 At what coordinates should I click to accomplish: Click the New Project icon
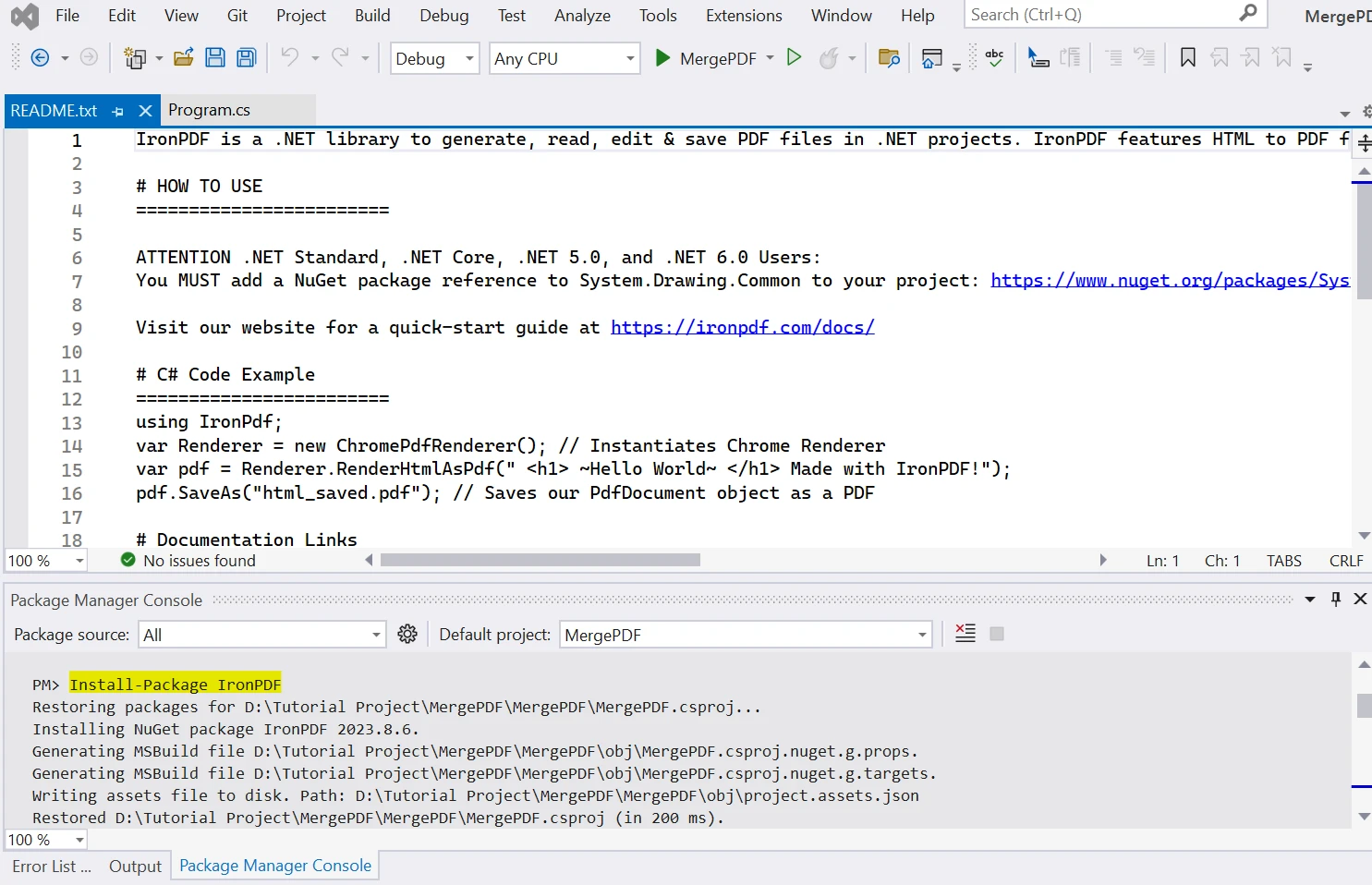(x=135, y=58)
